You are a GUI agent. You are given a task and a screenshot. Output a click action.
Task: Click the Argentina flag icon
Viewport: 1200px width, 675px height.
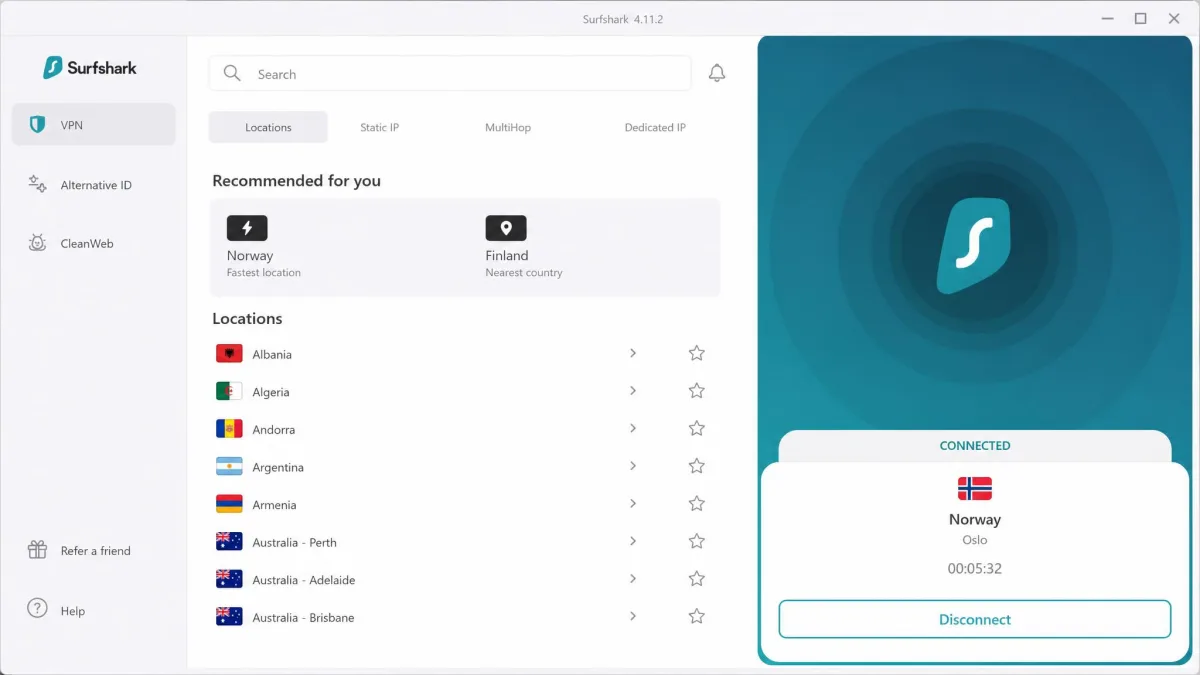coord(229,467)
